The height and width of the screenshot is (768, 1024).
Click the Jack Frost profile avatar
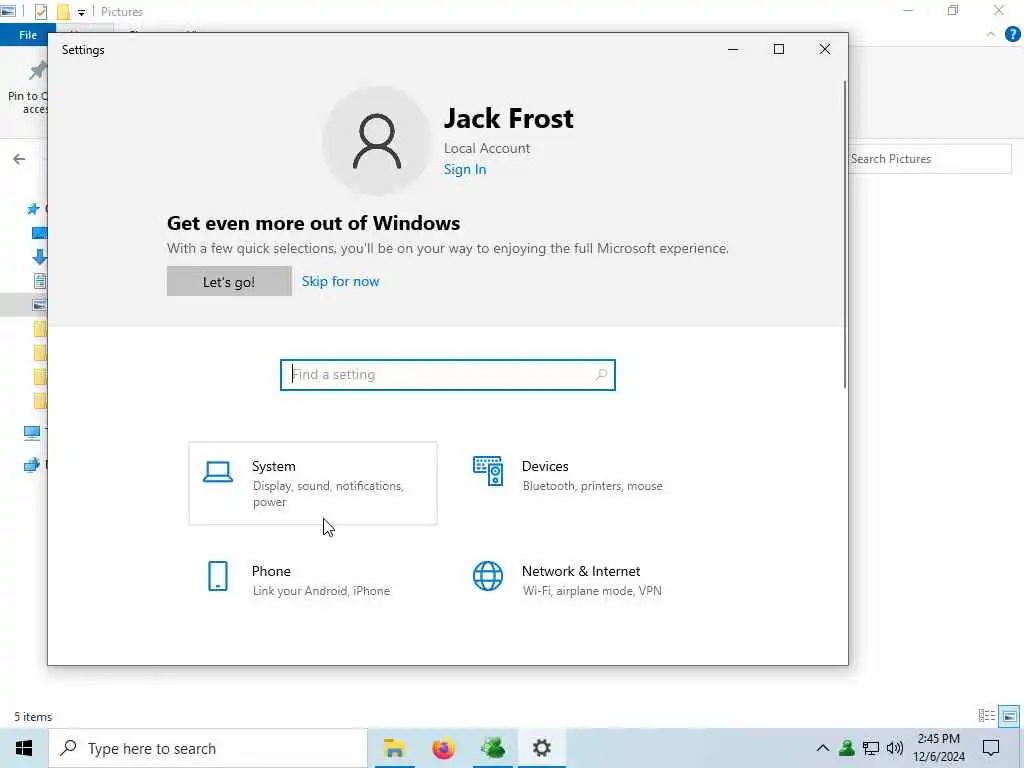pos(377,141)
